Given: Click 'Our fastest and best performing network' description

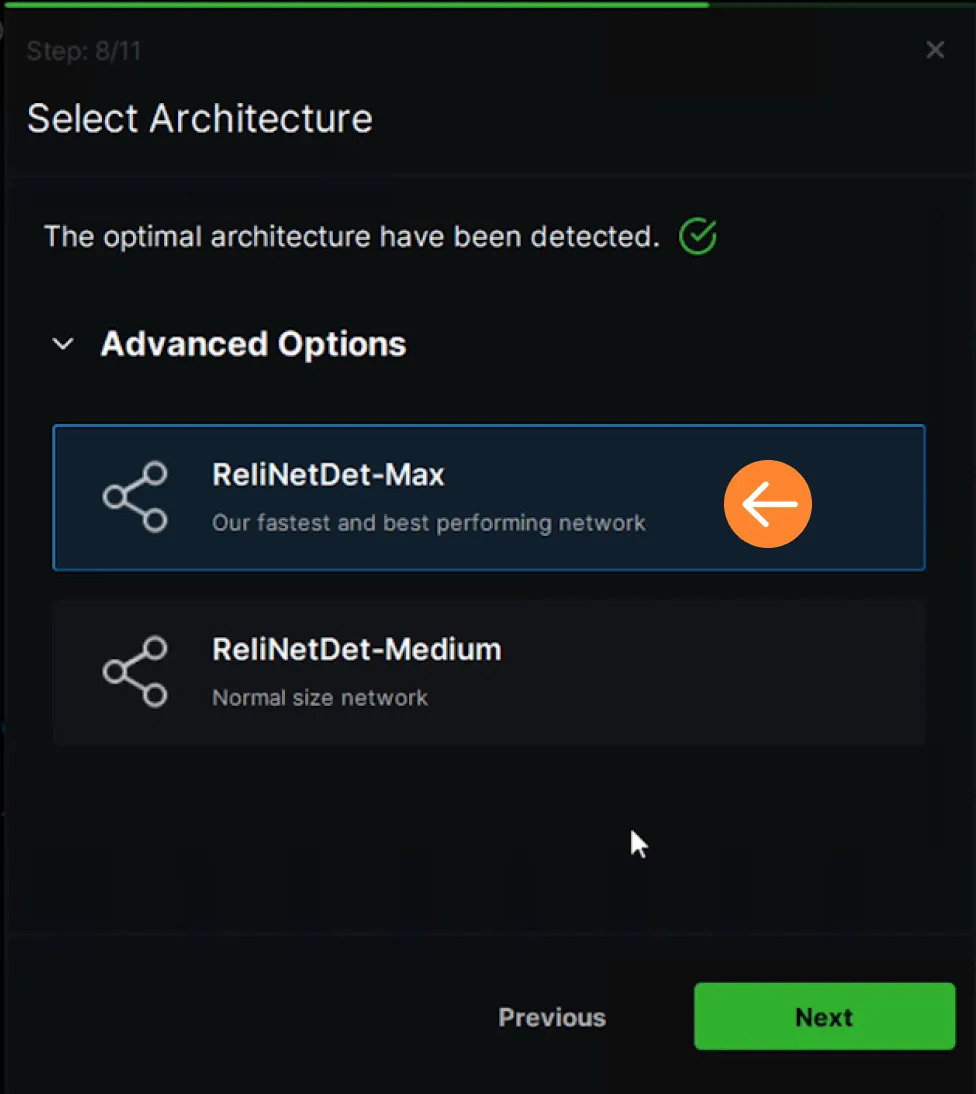Looking at the screenshot, I should click(x=428, y=523).
